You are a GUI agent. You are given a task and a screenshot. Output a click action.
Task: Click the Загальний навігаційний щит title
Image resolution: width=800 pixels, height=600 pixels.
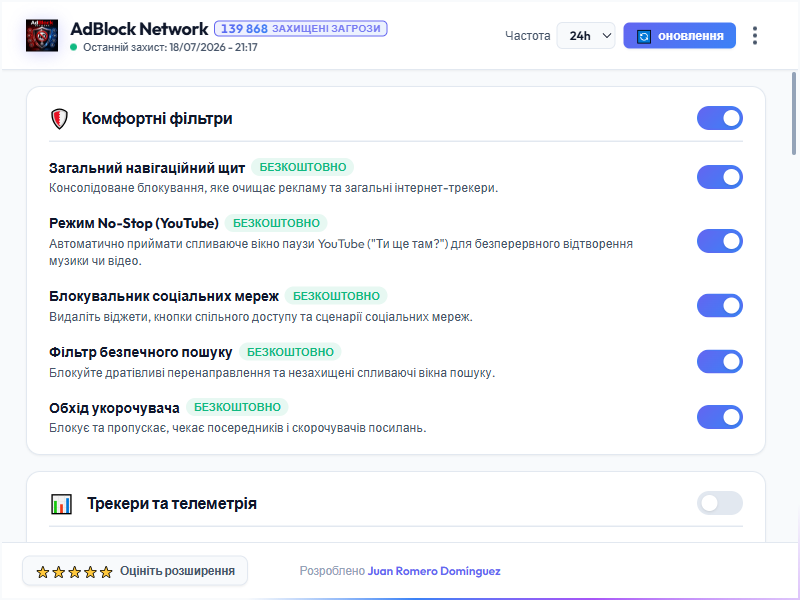(147, 168)
